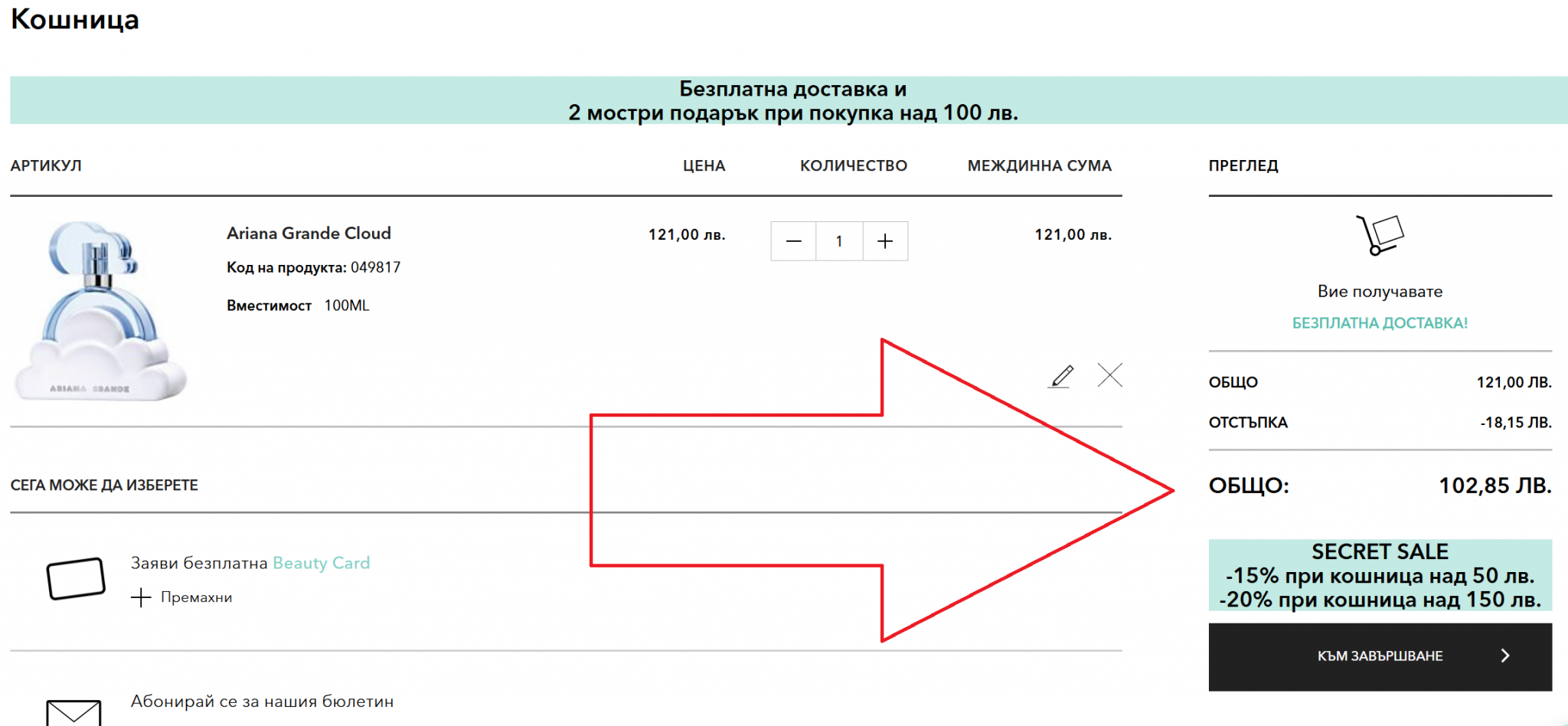Screen dimensions: 1568x726
Task: Decrease quantity with the minus button
Action: pyautogui.click(x=794, y=241)
